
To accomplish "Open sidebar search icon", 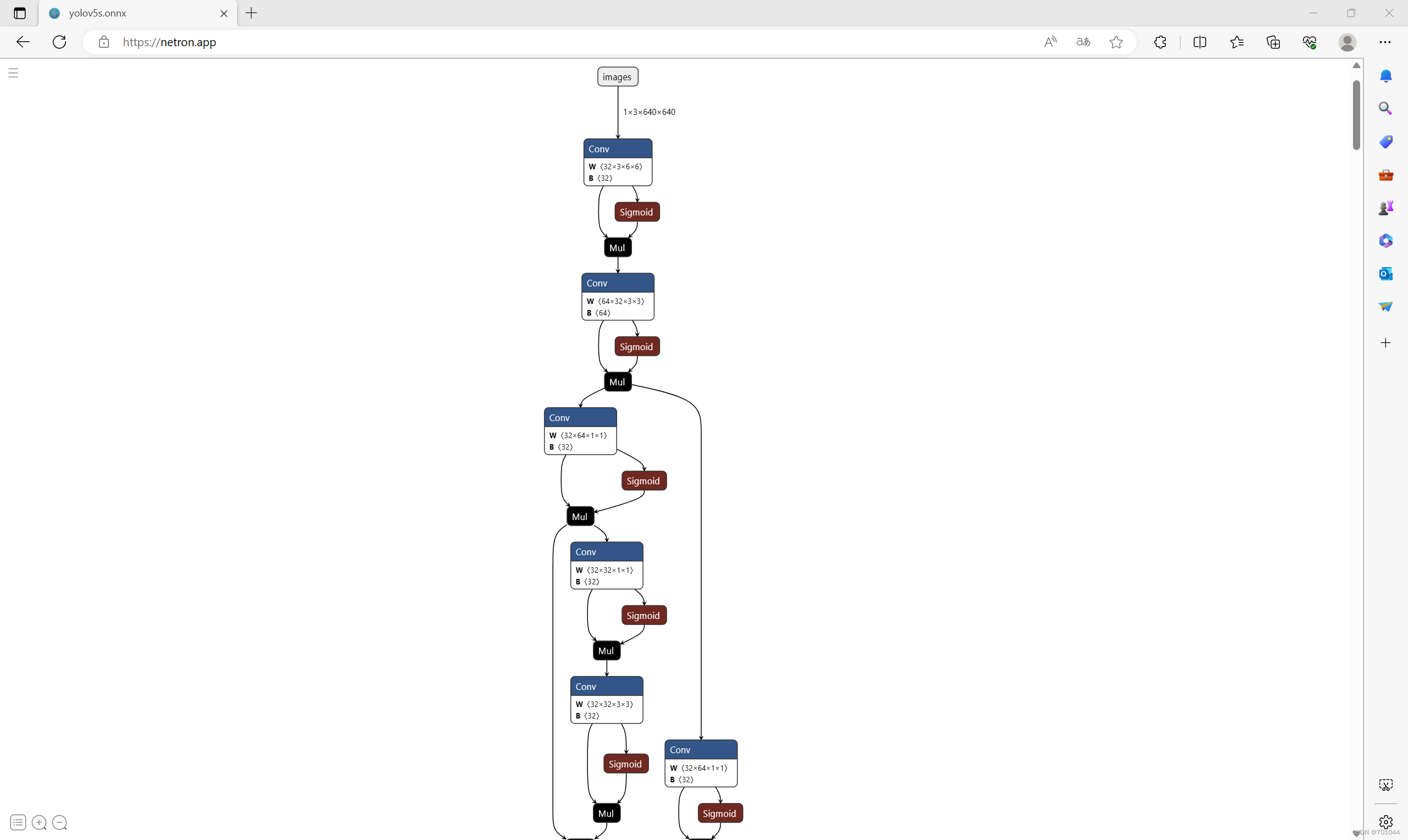I will (x=1385, y=109).
